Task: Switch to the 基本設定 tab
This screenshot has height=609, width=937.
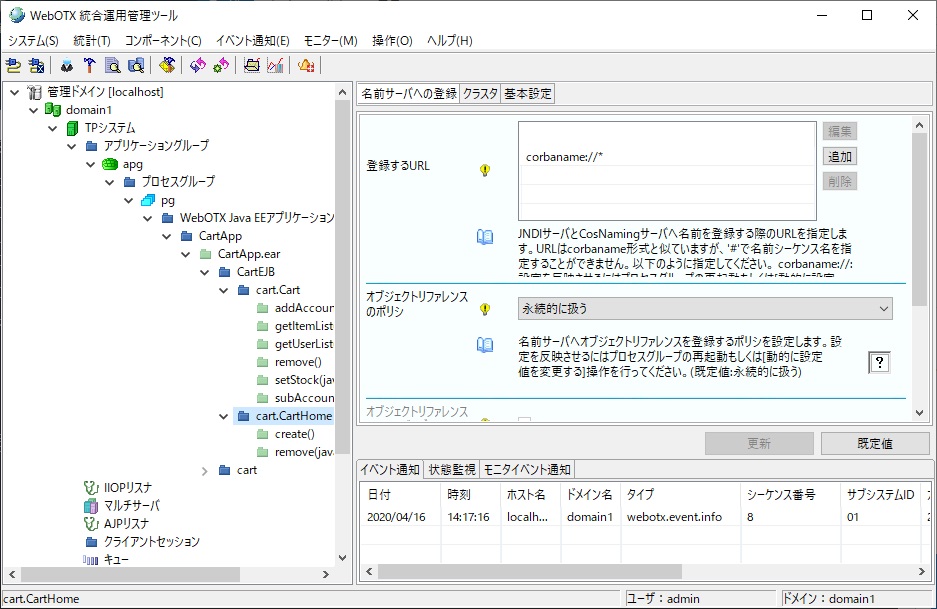Action: pyautogui.click(x=527, y=94)
